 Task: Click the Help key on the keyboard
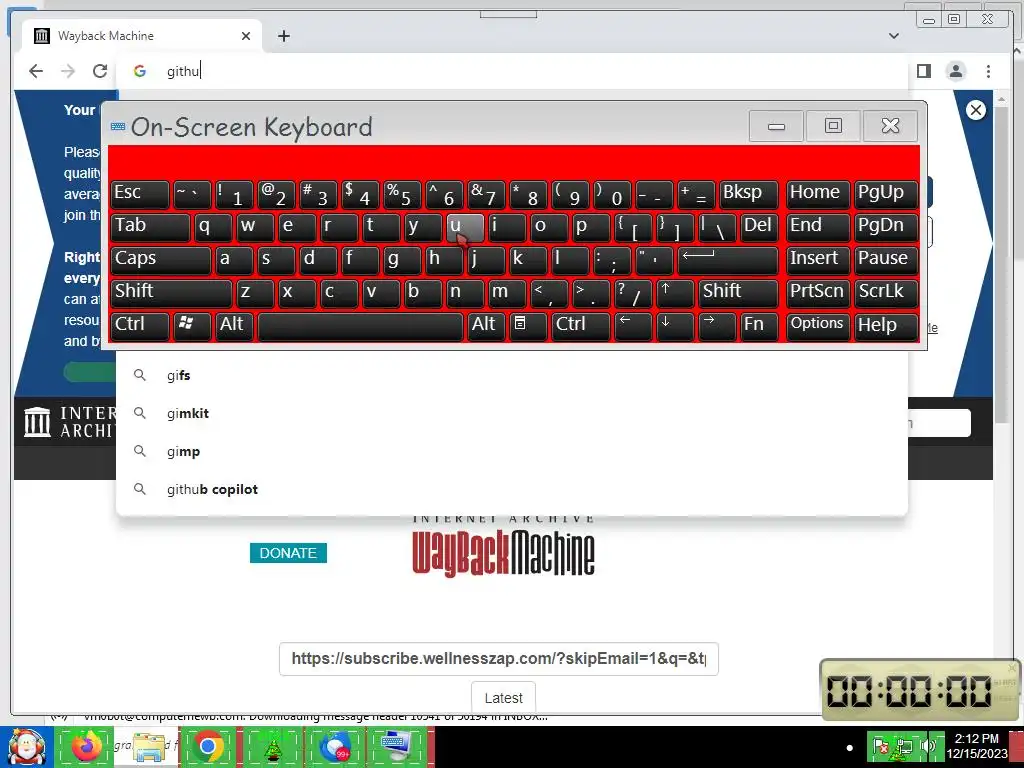pyautogui.click(x=886, y=325)
